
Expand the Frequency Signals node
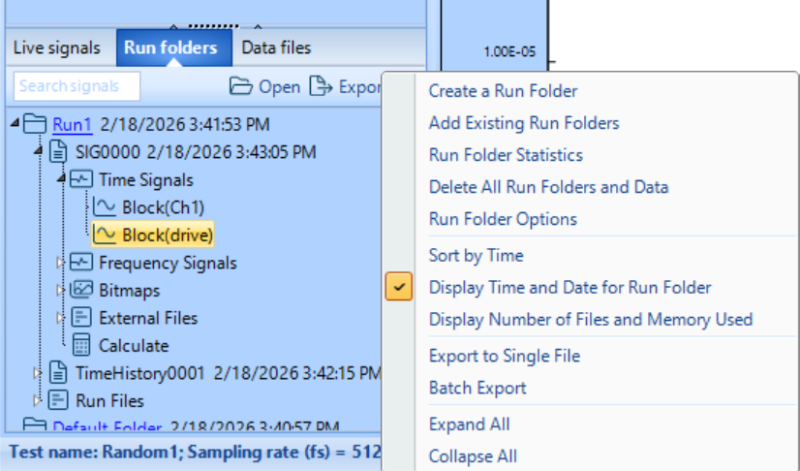pyautogui.click(x=61, y=263)
